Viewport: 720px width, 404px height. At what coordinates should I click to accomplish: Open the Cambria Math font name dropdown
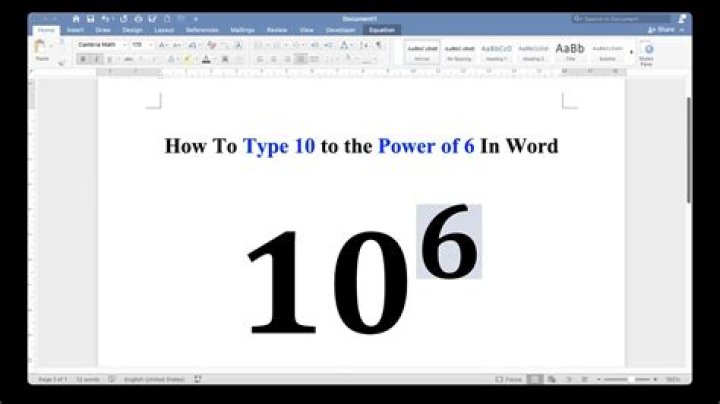tap(99, 45)
